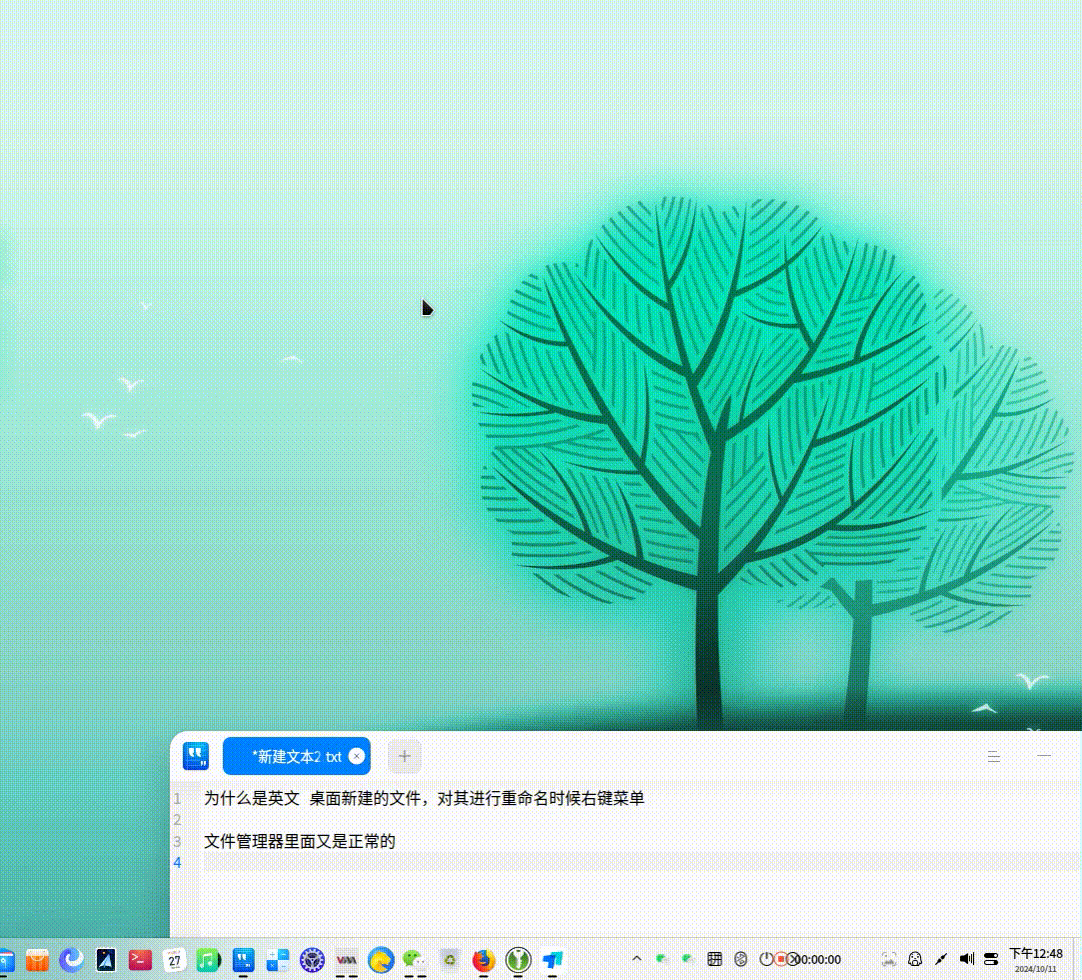This screenshot has width=1082, height=980.
Task: Click the text editor icon in dock
Action: pyautogui.click(x=243, y=960)
